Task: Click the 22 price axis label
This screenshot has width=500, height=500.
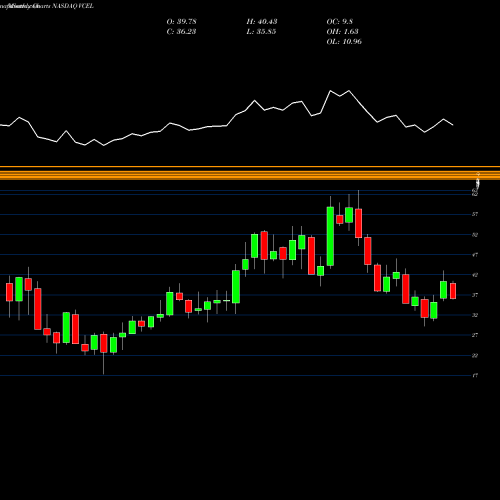Action: pyautogui.click(x=475, y=356)
